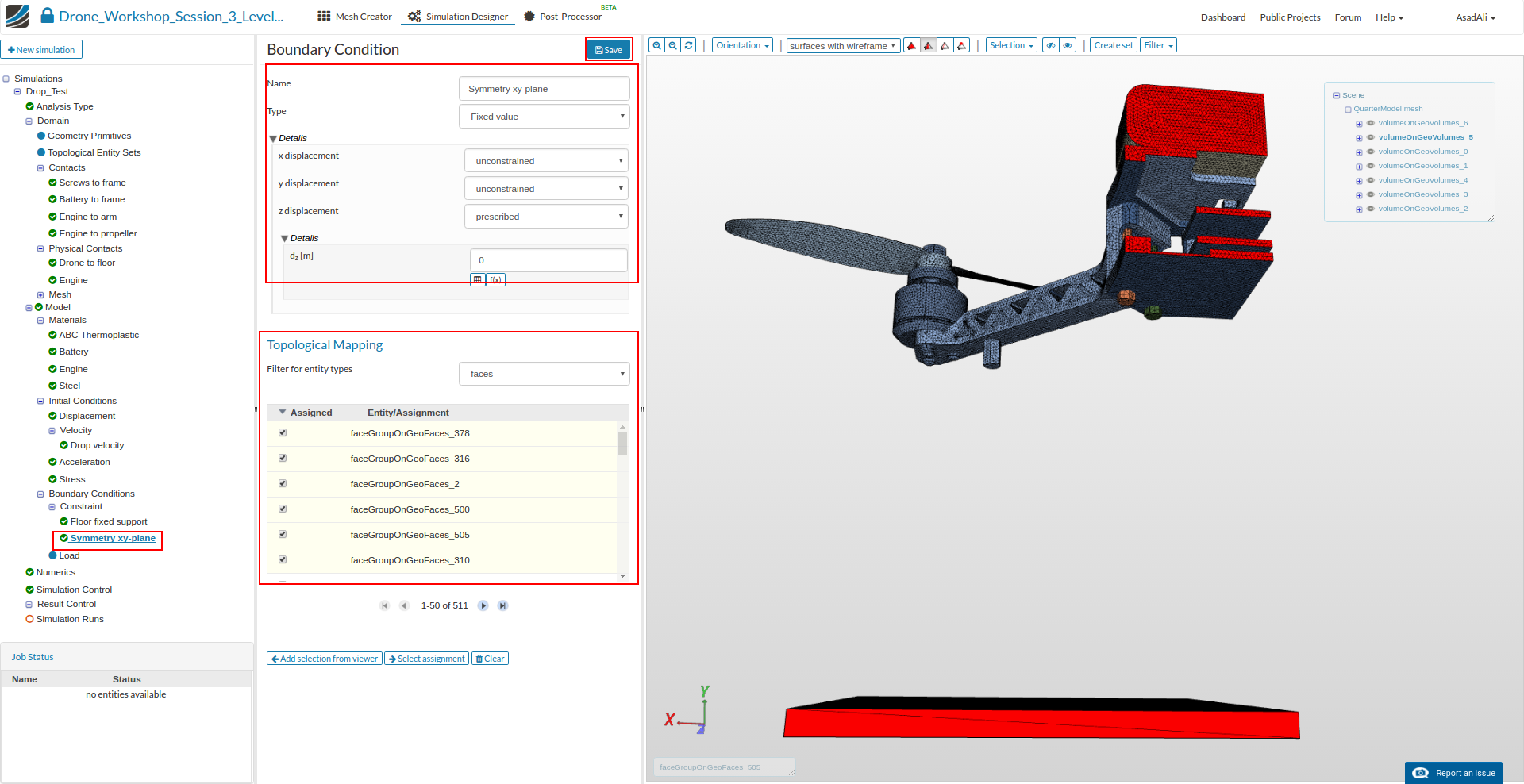1524x784 pixels.
Task: Click the dz displacement value field
Action: pyautogui.click(x=548, y=260)
